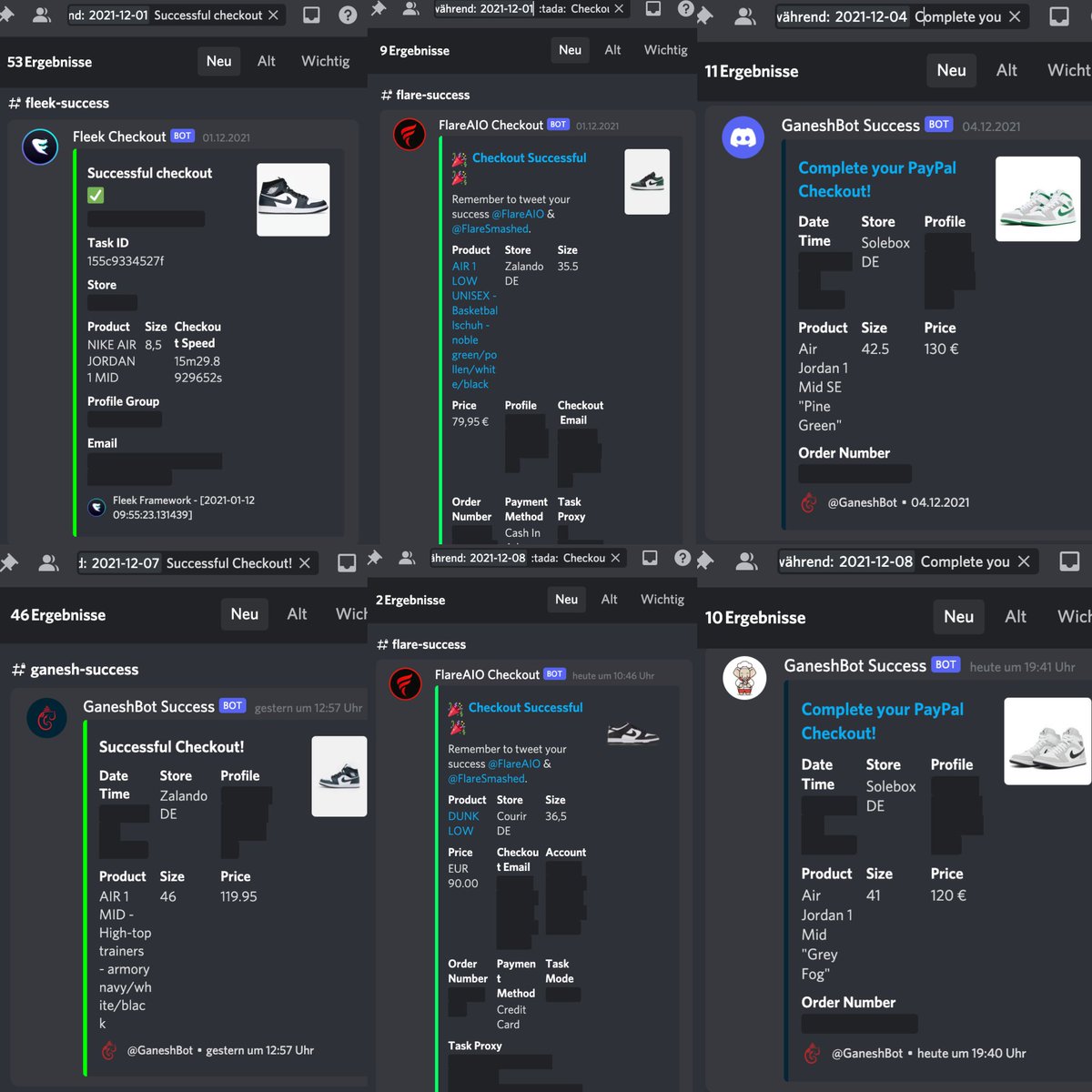Select Wichtig tab in 9 Ergebnisse panel
1092x1092 pixels.
click(666, 50)
